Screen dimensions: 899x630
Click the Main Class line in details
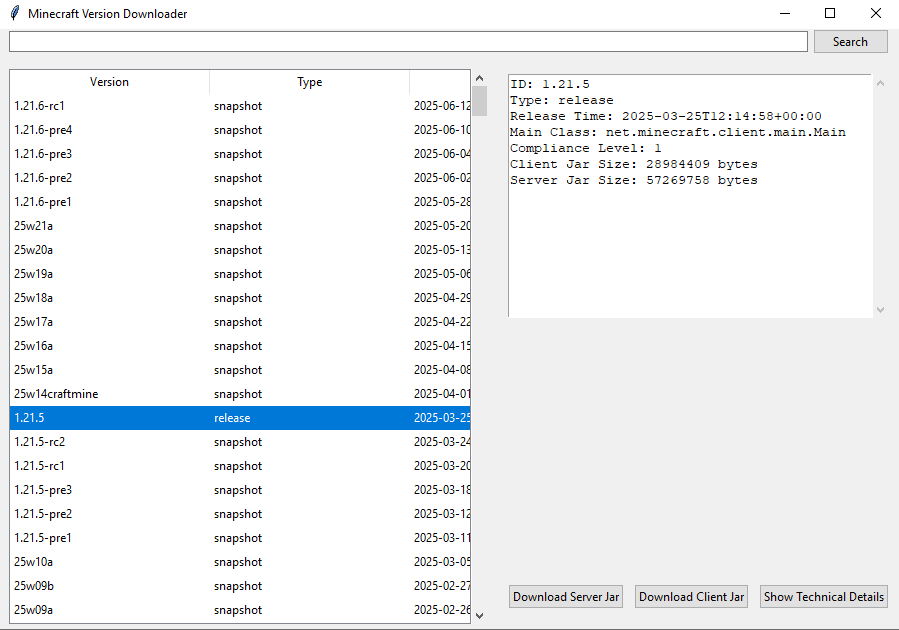point(678,132)
